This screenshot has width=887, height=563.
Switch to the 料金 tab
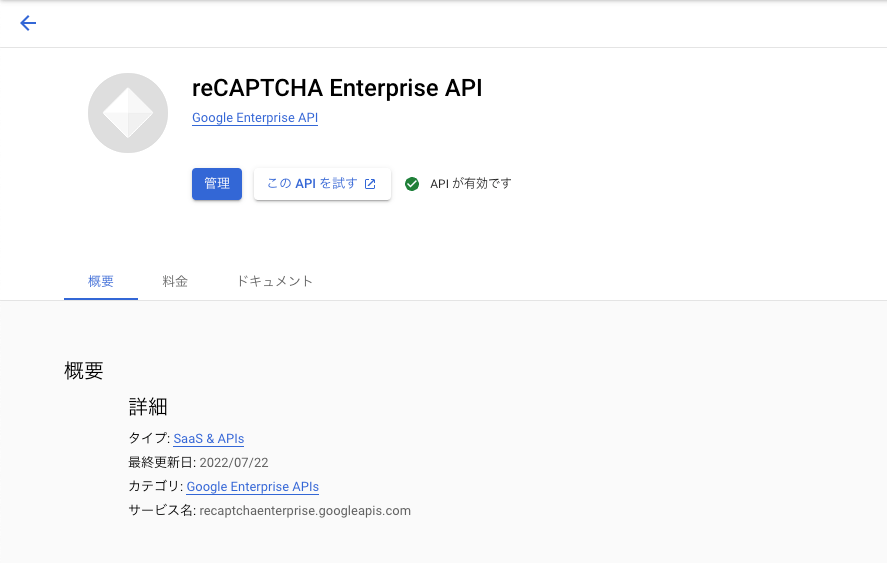pyautogui.click(x=175, y=281)
